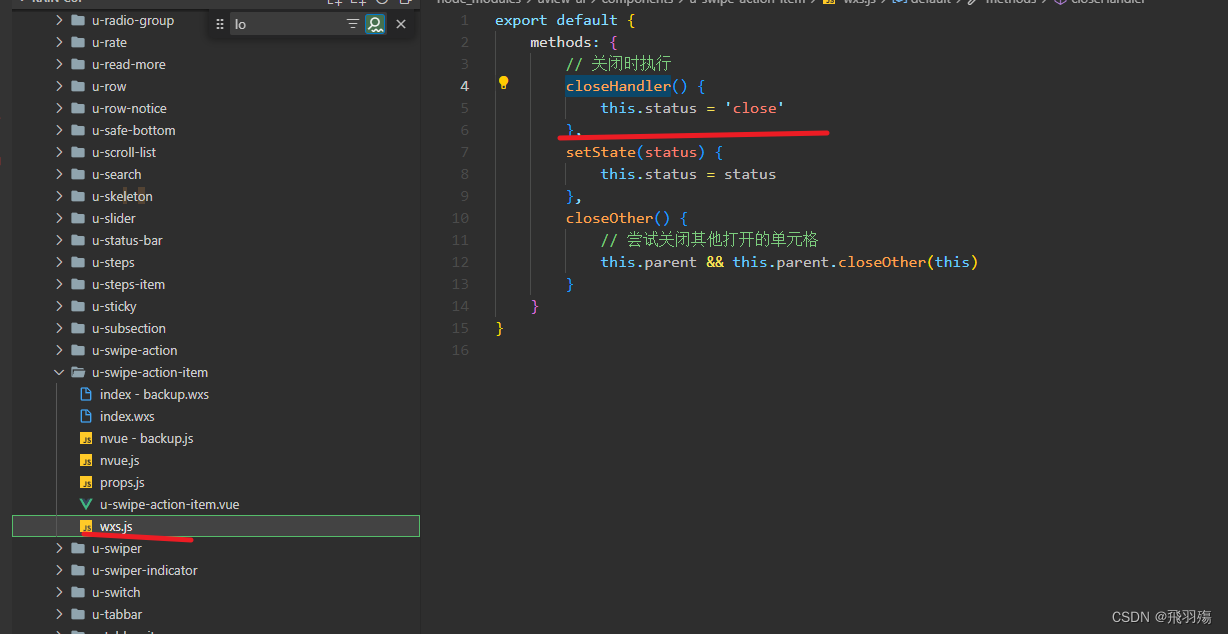Click the methods breadcrumb item
The image size is (1228, 634).
(x=1010, y=2)
